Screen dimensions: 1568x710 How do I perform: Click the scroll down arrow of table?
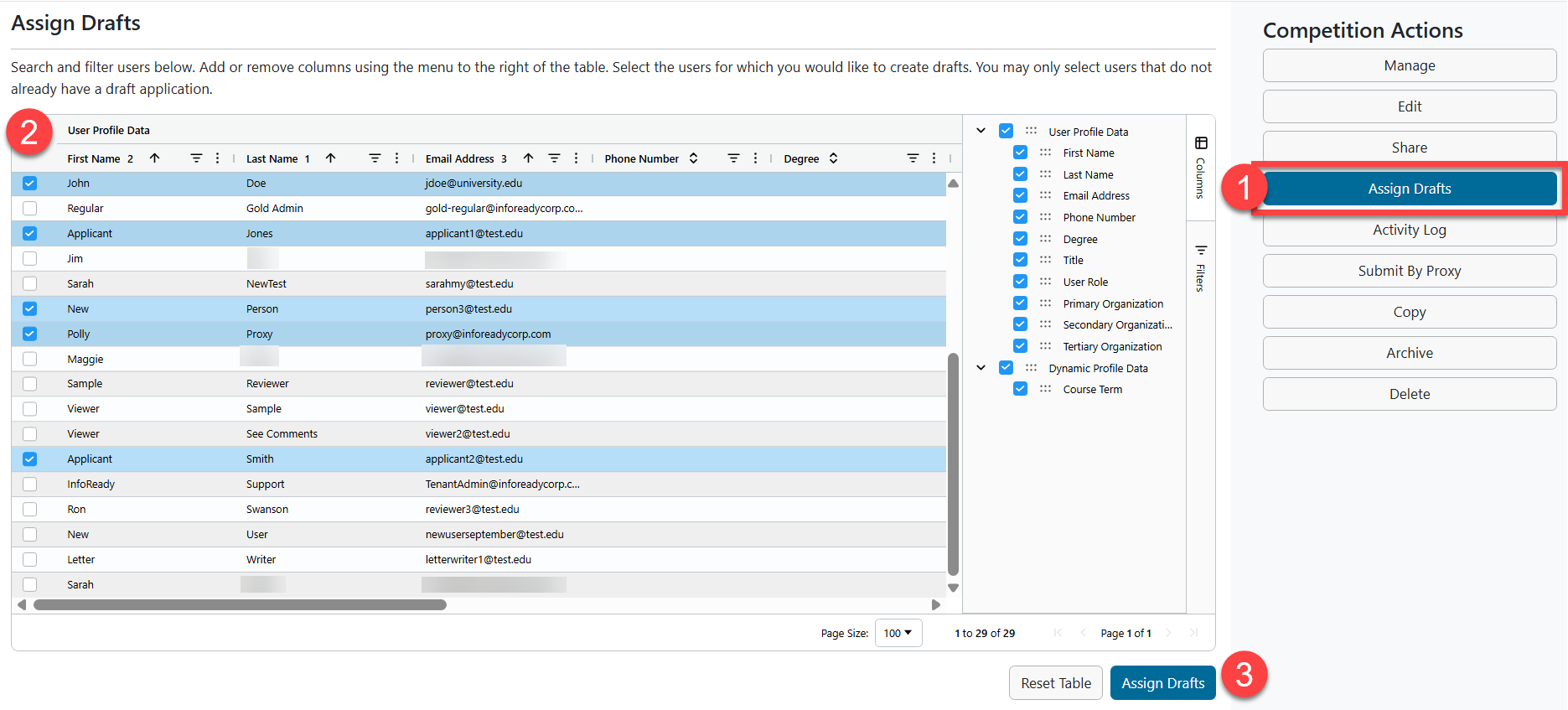953,588
